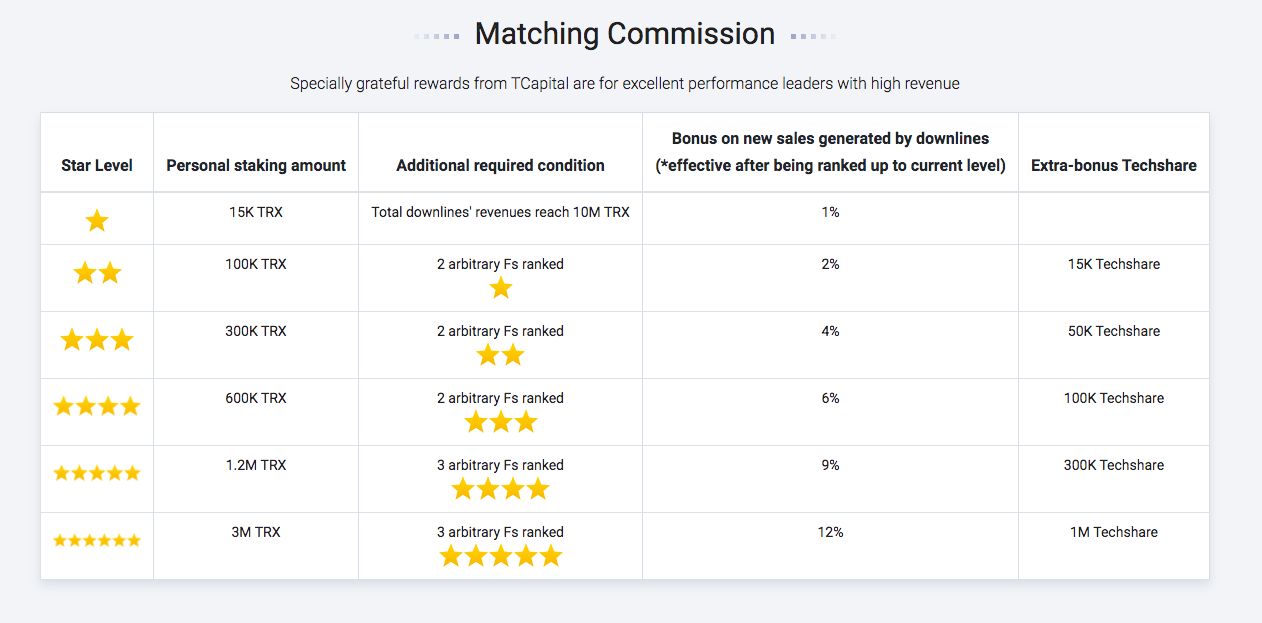The height and width of the screenshot is (623, 1262).
Task: Click the 15K TRX staking cell
Action: coord(256,212)
